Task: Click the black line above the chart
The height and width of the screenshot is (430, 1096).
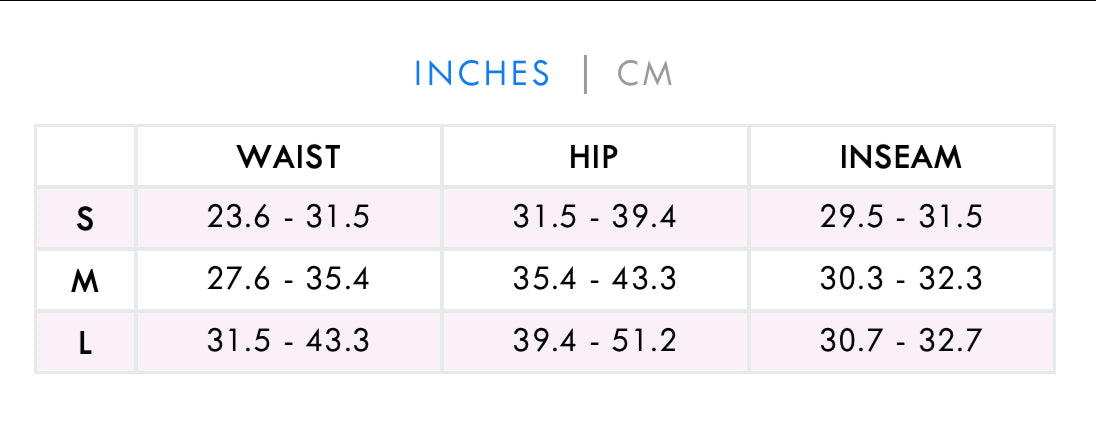Action: tap(548, 1)
